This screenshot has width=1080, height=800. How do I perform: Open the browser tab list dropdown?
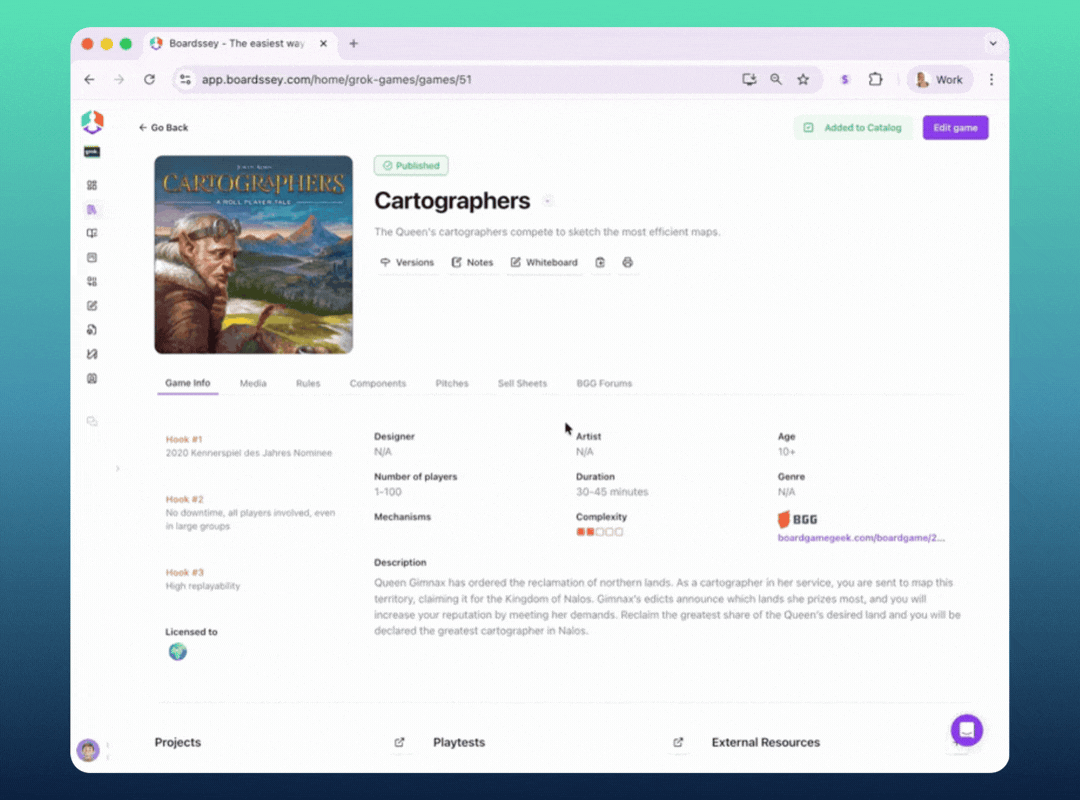992,43
